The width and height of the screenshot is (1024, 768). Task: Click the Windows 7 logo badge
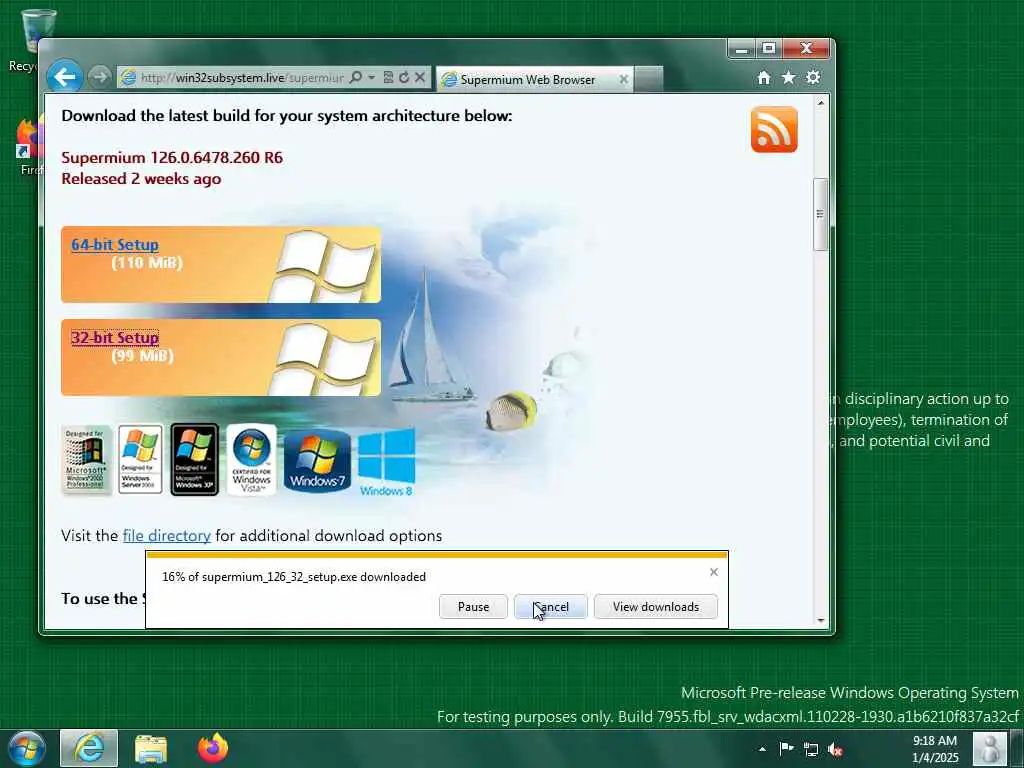coord(317,461)
